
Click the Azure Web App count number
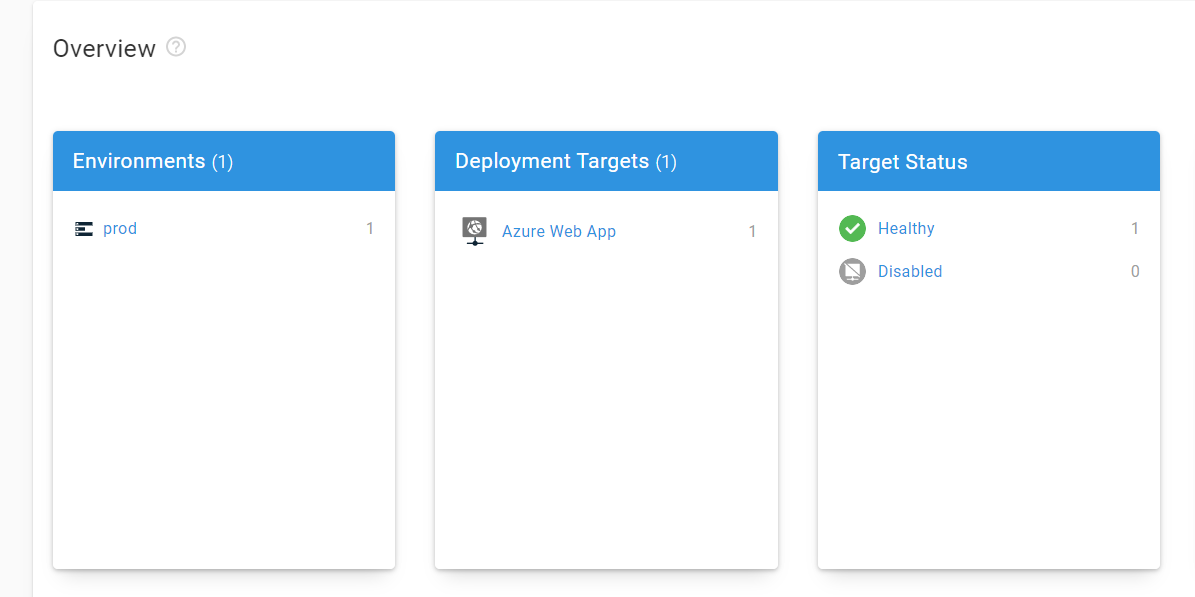752,232
